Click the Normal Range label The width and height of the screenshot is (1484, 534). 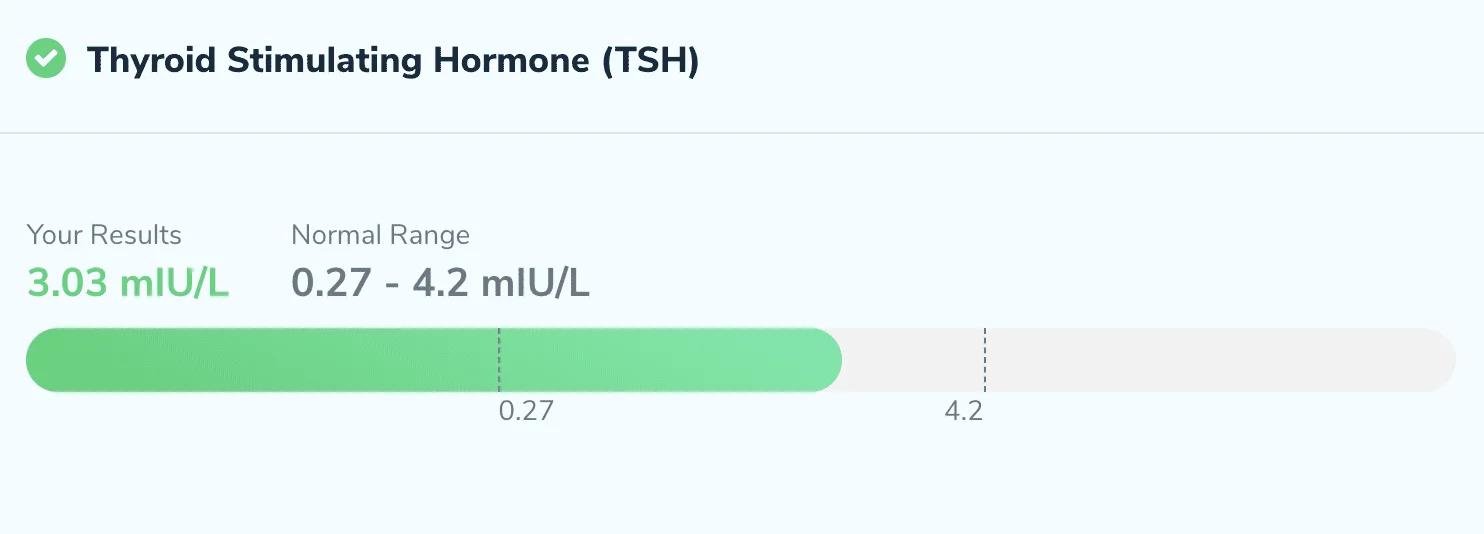pyautogui.click(x=380, y=236)
